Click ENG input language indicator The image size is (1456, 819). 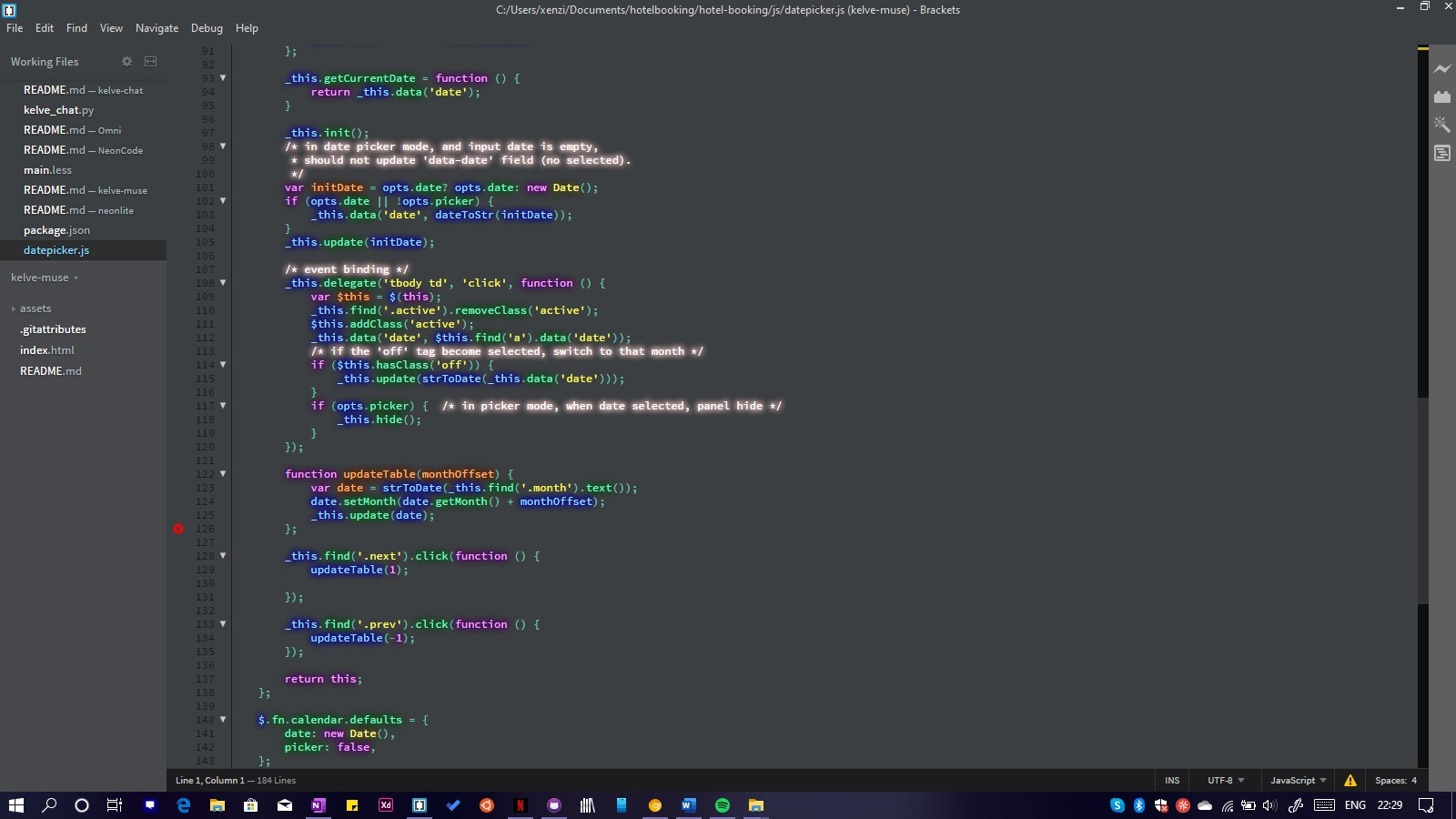[1355, 805]
